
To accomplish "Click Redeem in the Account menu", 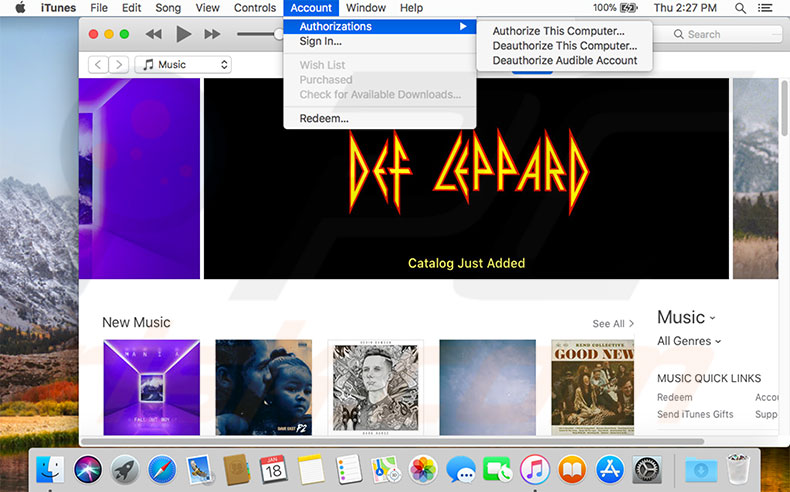I will point(324,118).
